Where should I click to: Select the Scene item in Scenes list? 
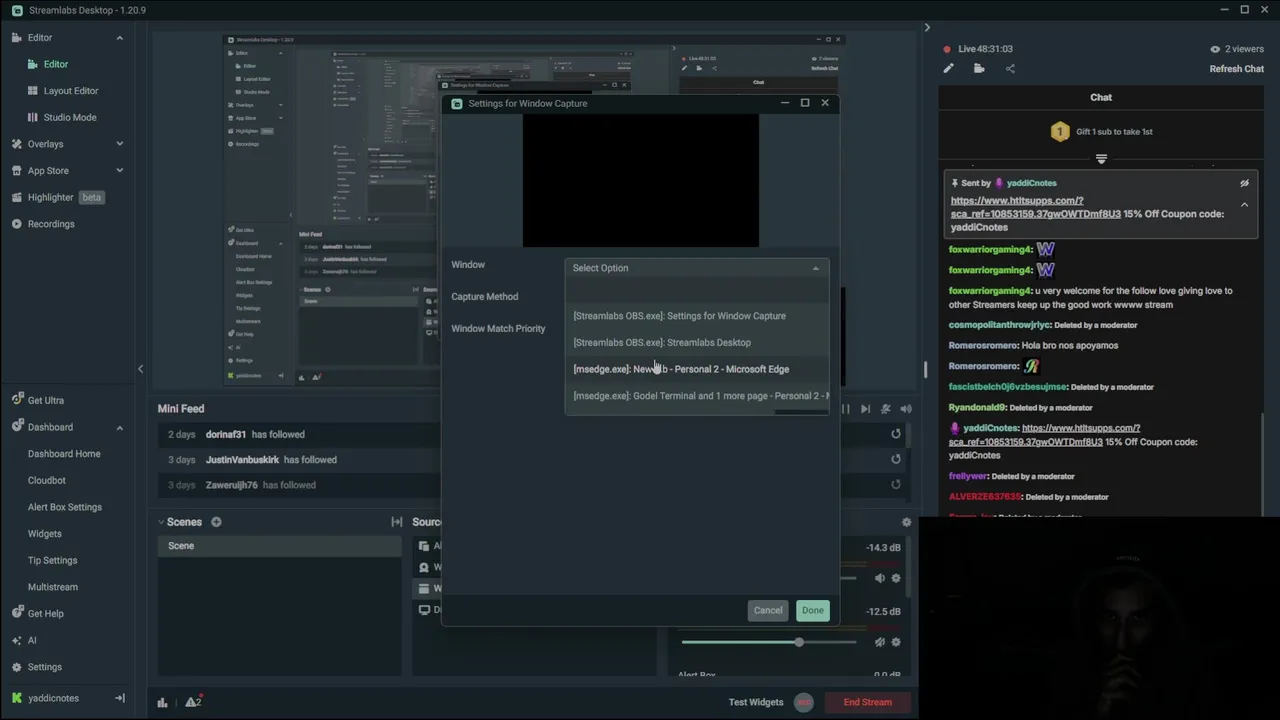point(280,546)
